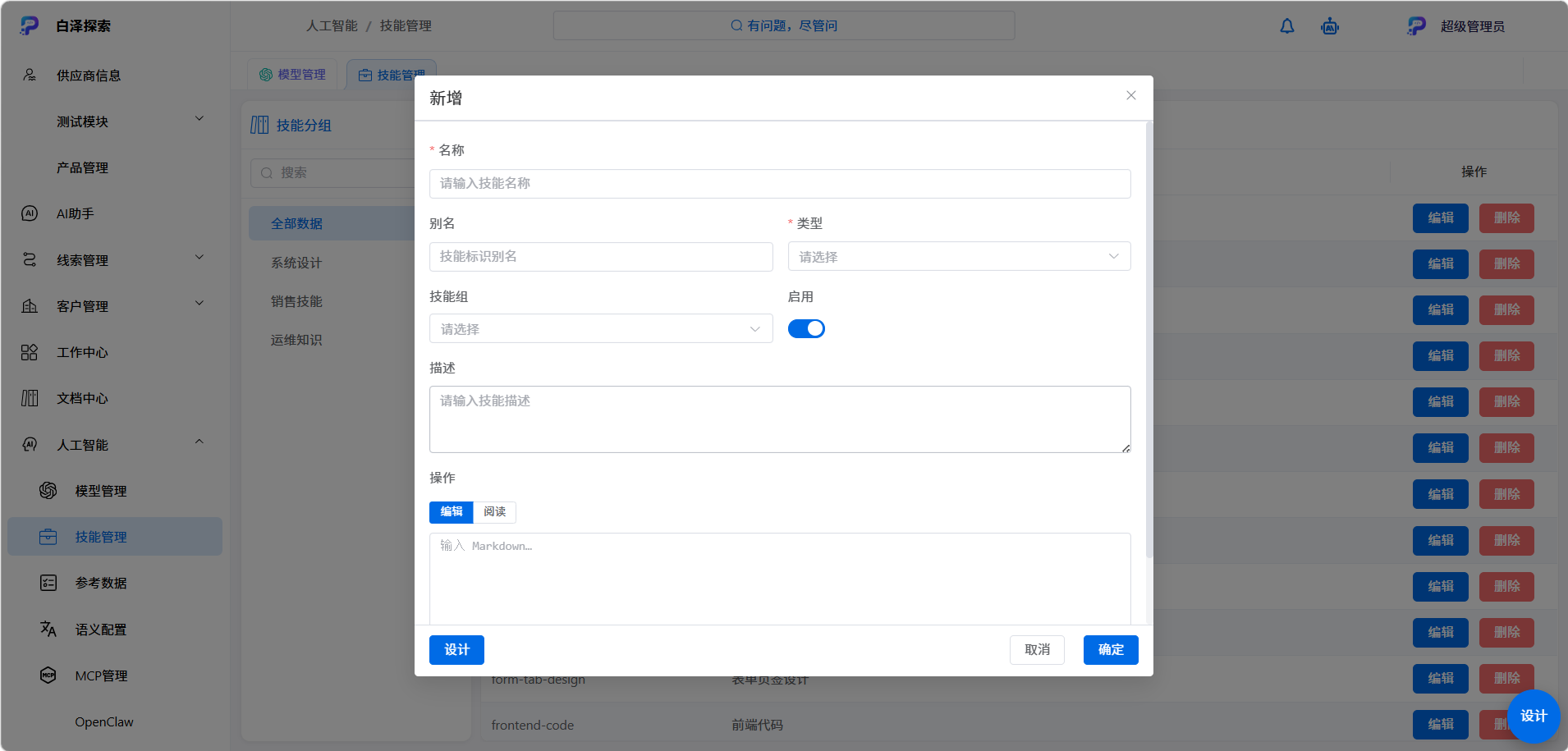The width and height of the screenshot is (1568, 751).
Task: Click the 技能管理 briefcase icon
Action: click(x=48, y=537)
